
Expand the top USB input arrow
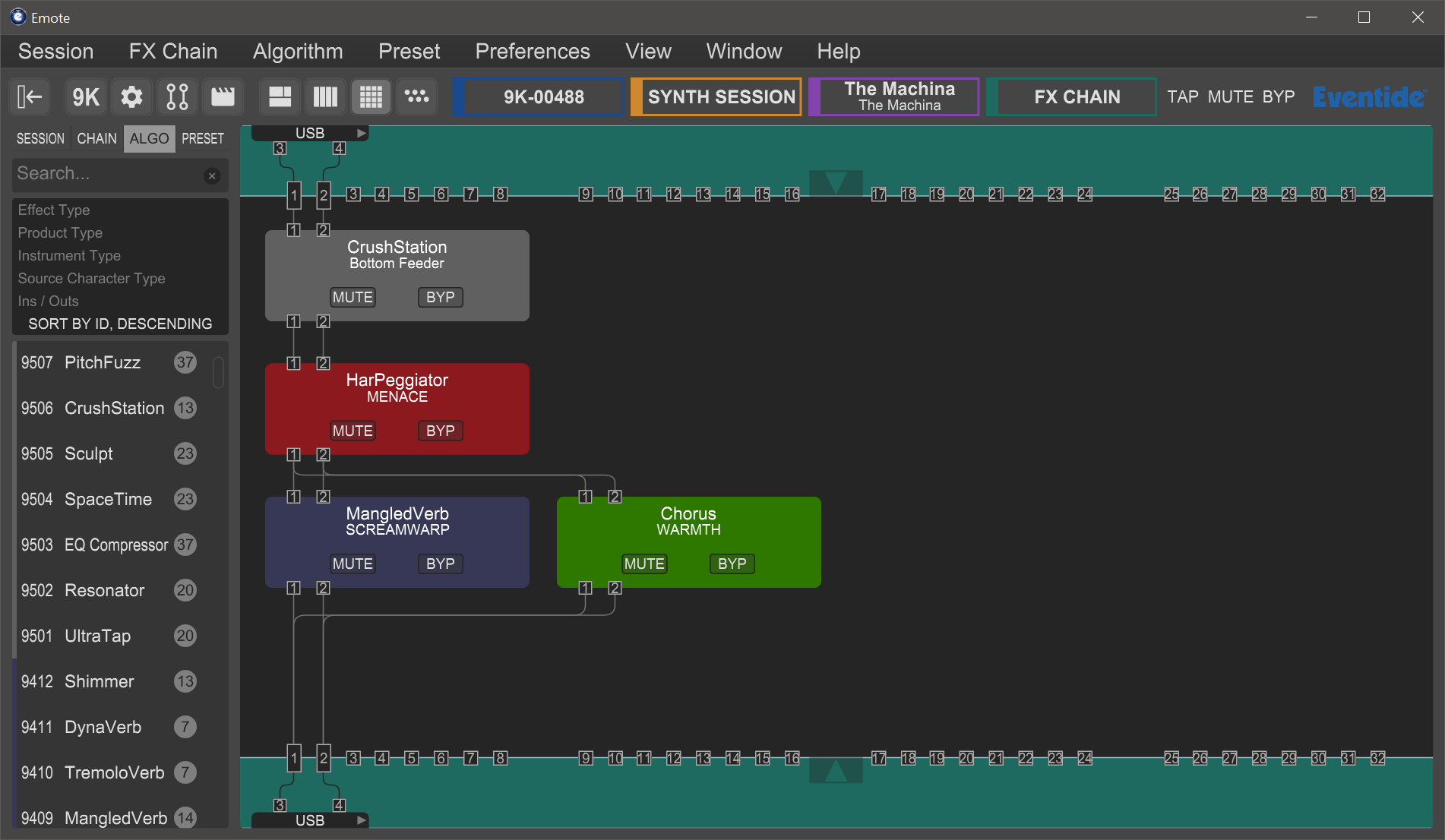[x=362, y=133]
